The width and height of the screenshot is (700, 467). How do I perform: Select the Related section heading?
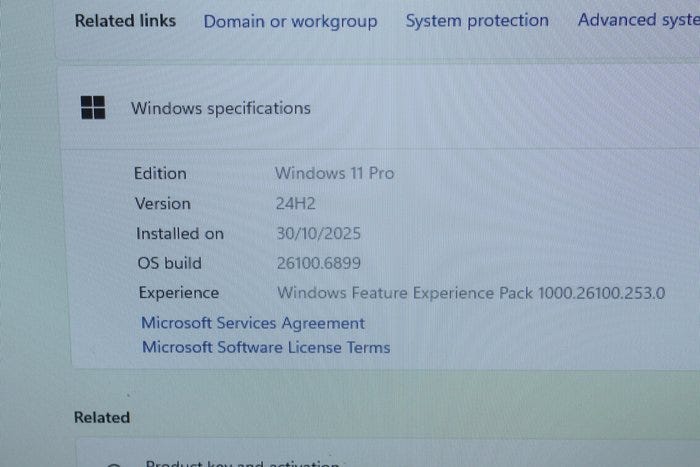click(102, 417)
